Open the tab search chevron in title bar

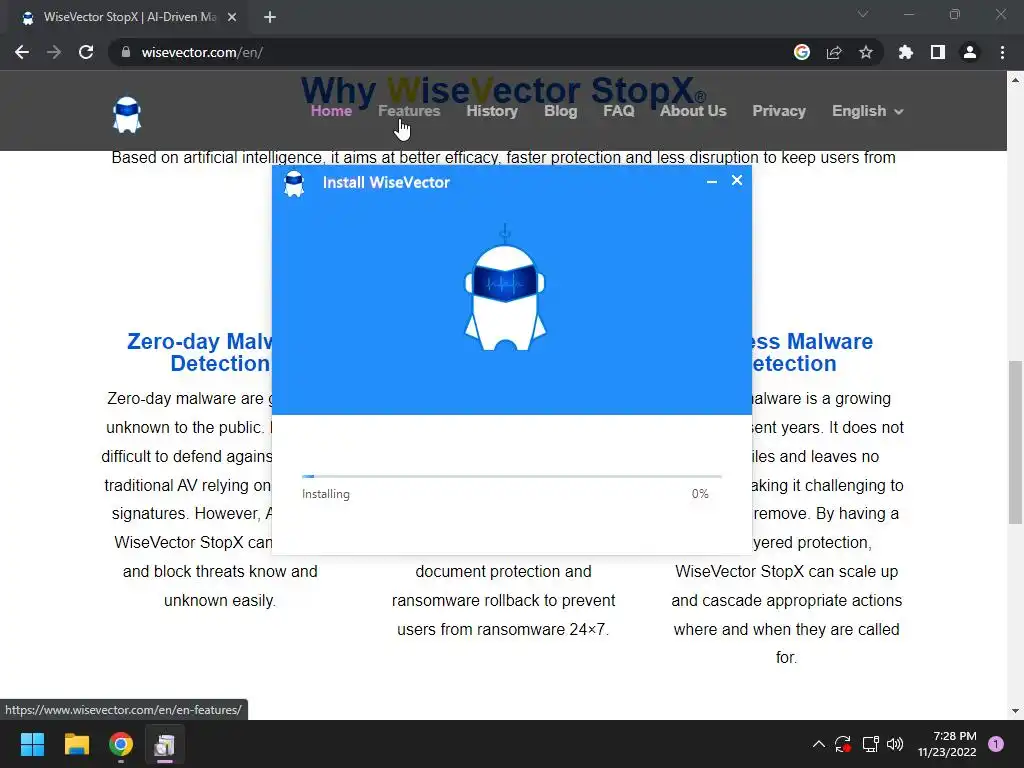pos(863,14)
